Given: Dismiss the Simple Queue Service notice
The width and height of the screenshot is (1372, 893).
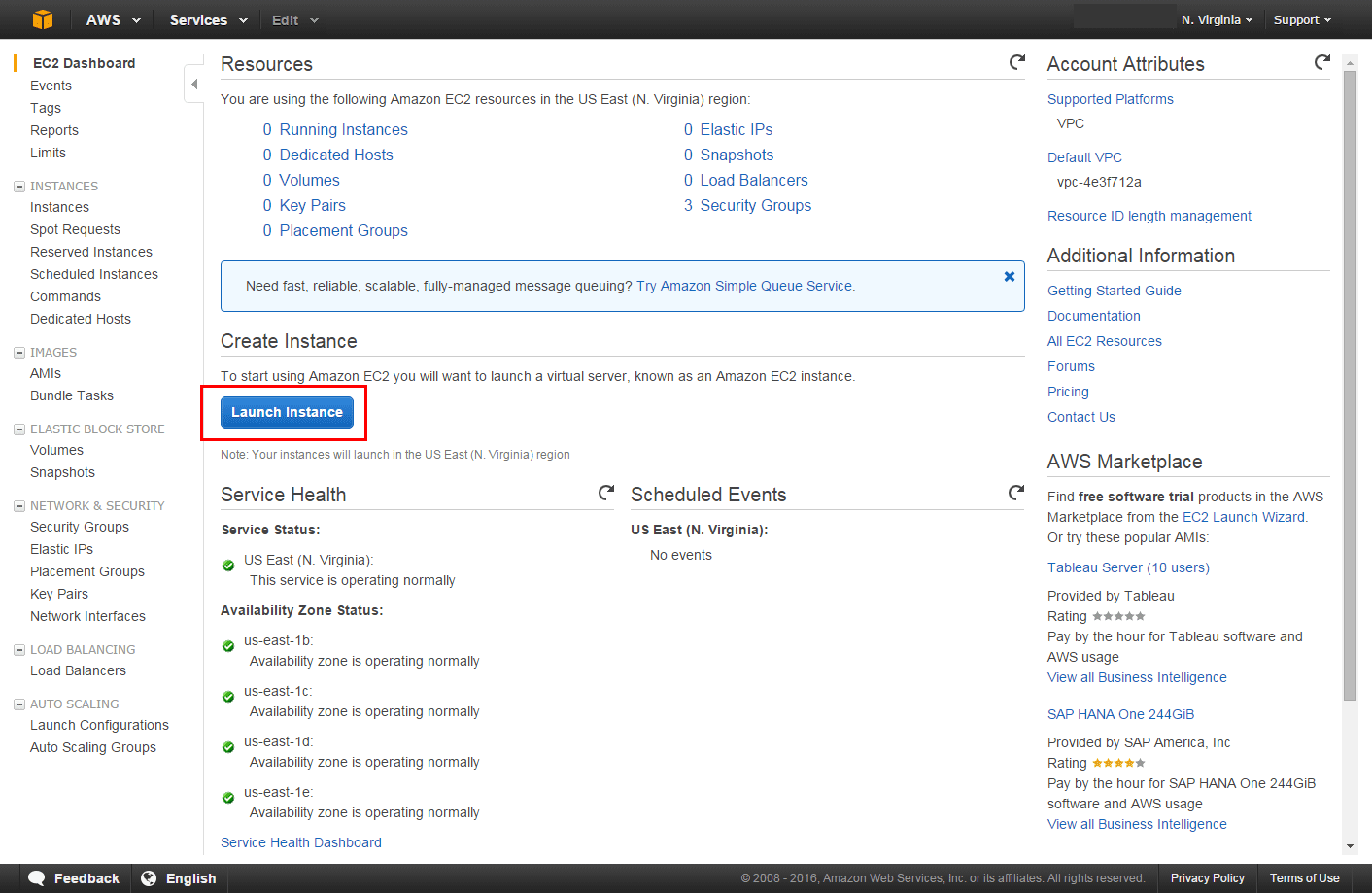Looking at the screenshot, I should click(x=1010, y=277).
